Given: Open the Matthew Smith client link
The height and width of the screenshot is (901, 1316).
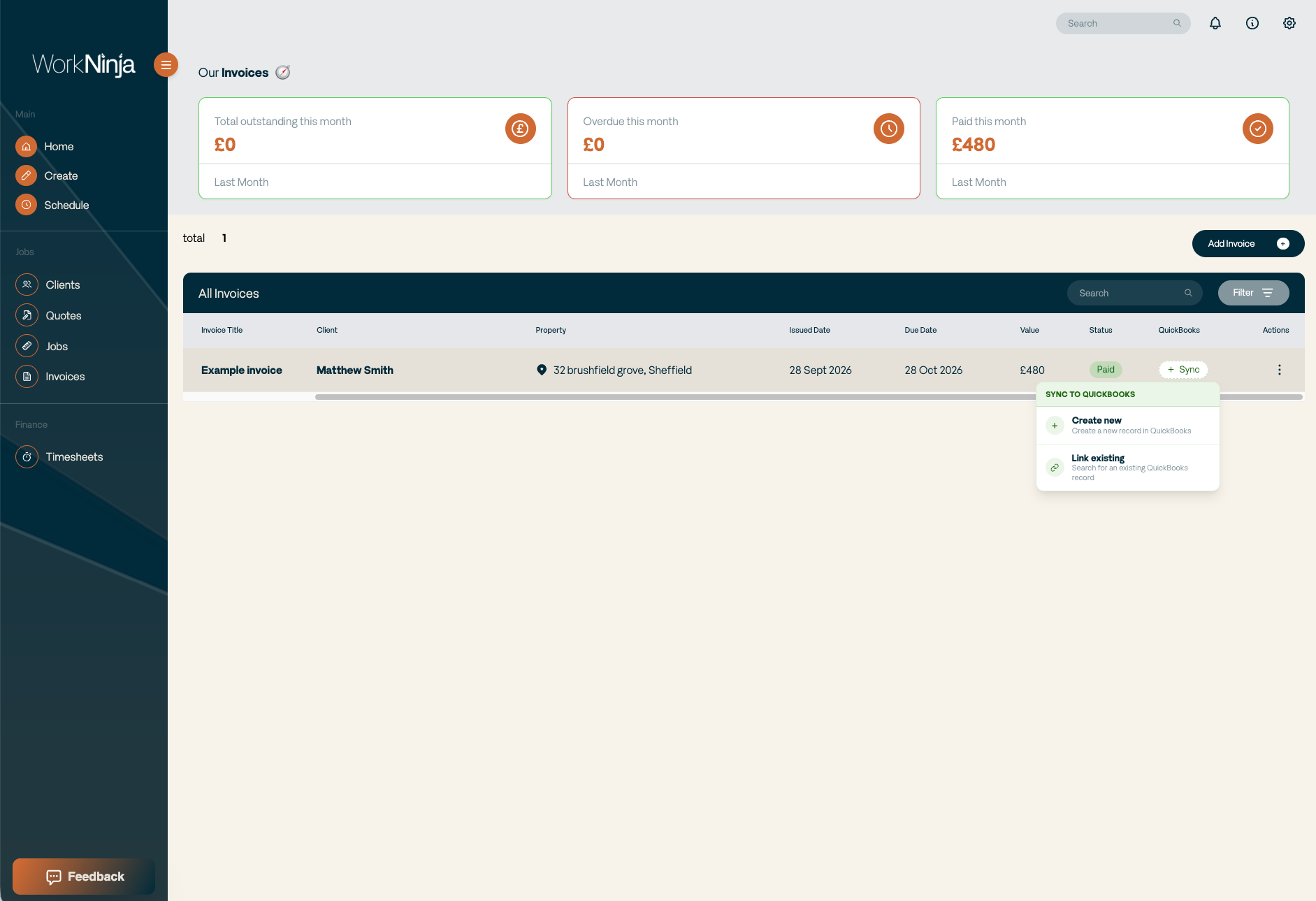Looking at the screenshot, I should pos(355,370).
